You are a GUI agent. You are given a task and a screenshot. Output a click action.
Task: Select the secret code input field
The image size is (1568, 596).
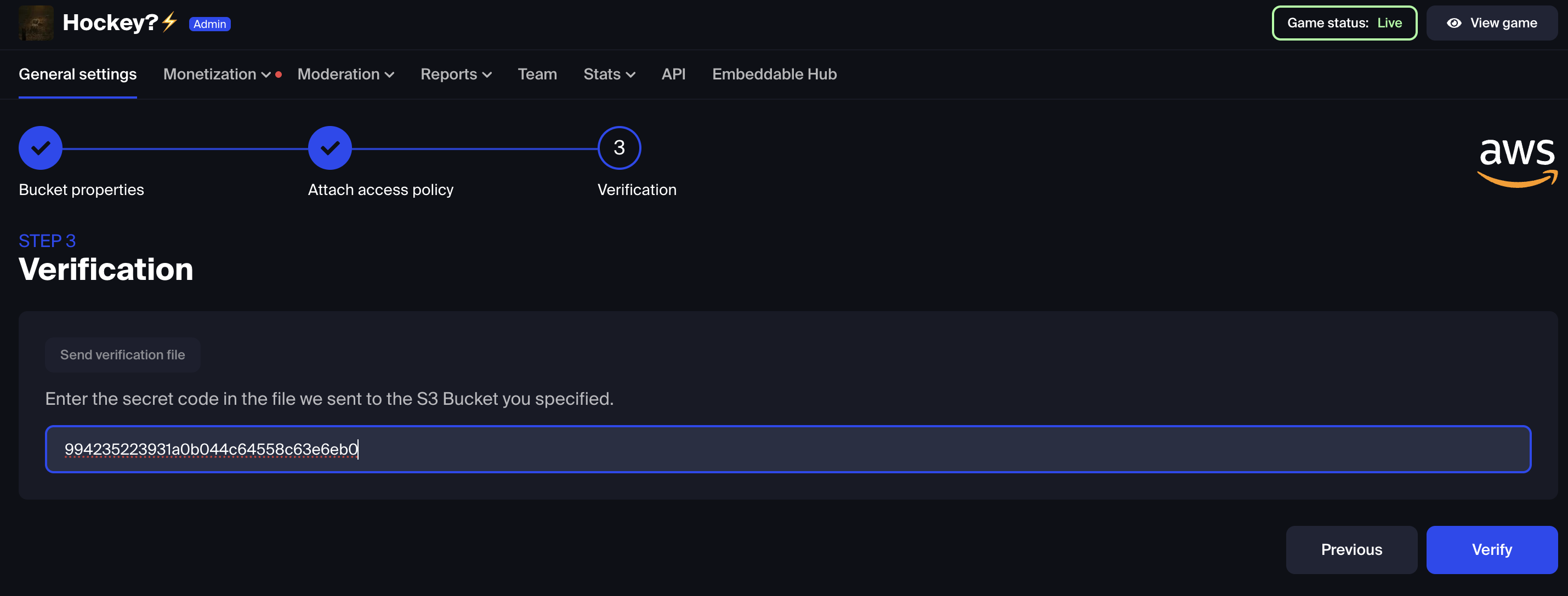(788, 449)
